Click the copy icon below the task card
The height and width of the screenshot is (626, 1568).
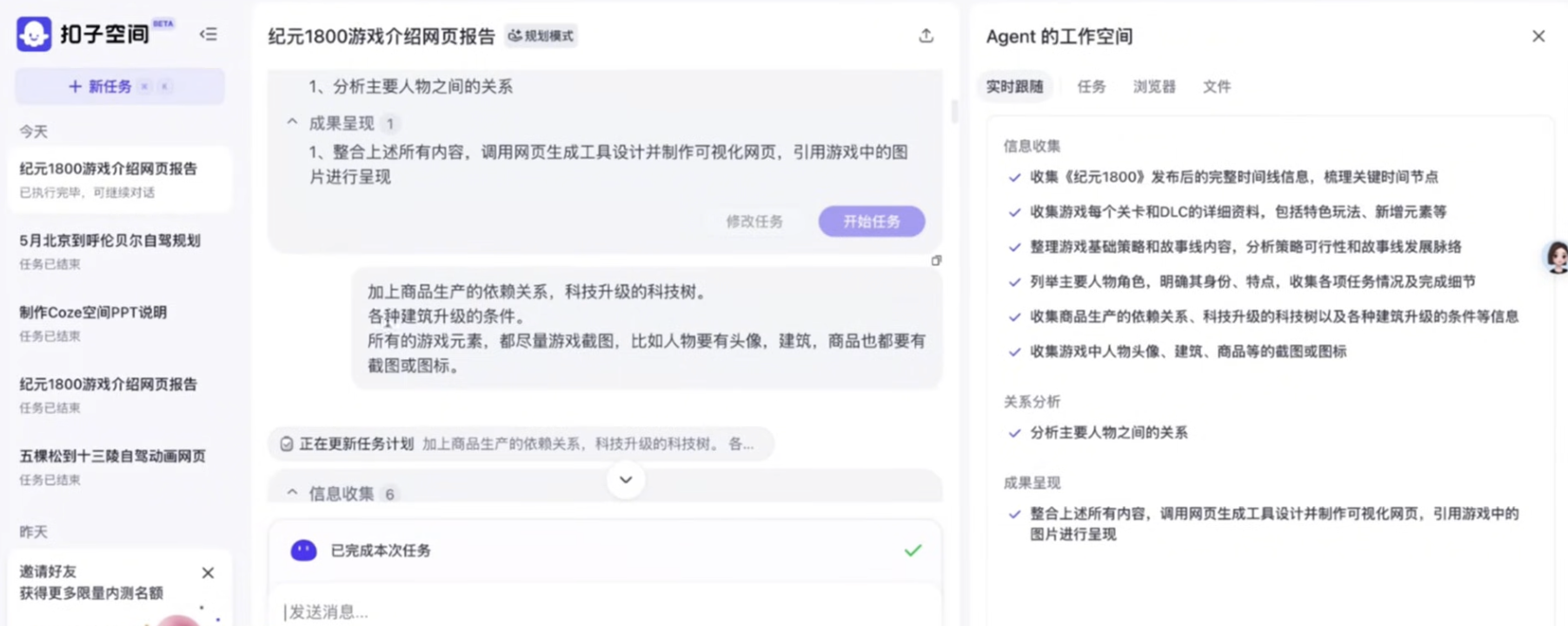click(x=936, y=261)
